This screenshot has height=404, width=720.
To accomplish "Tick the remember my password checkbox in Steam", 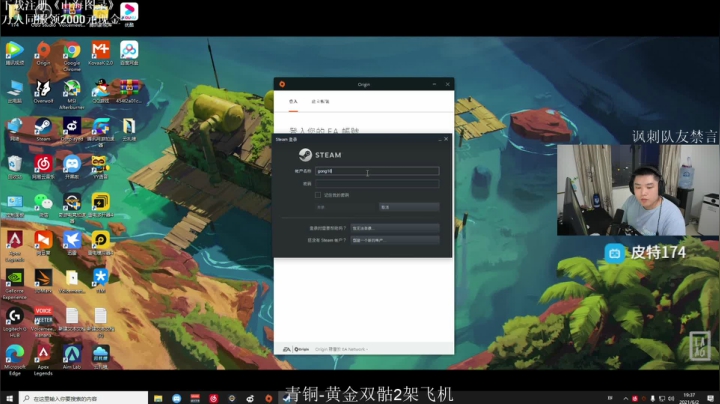I will coord(318,195).
